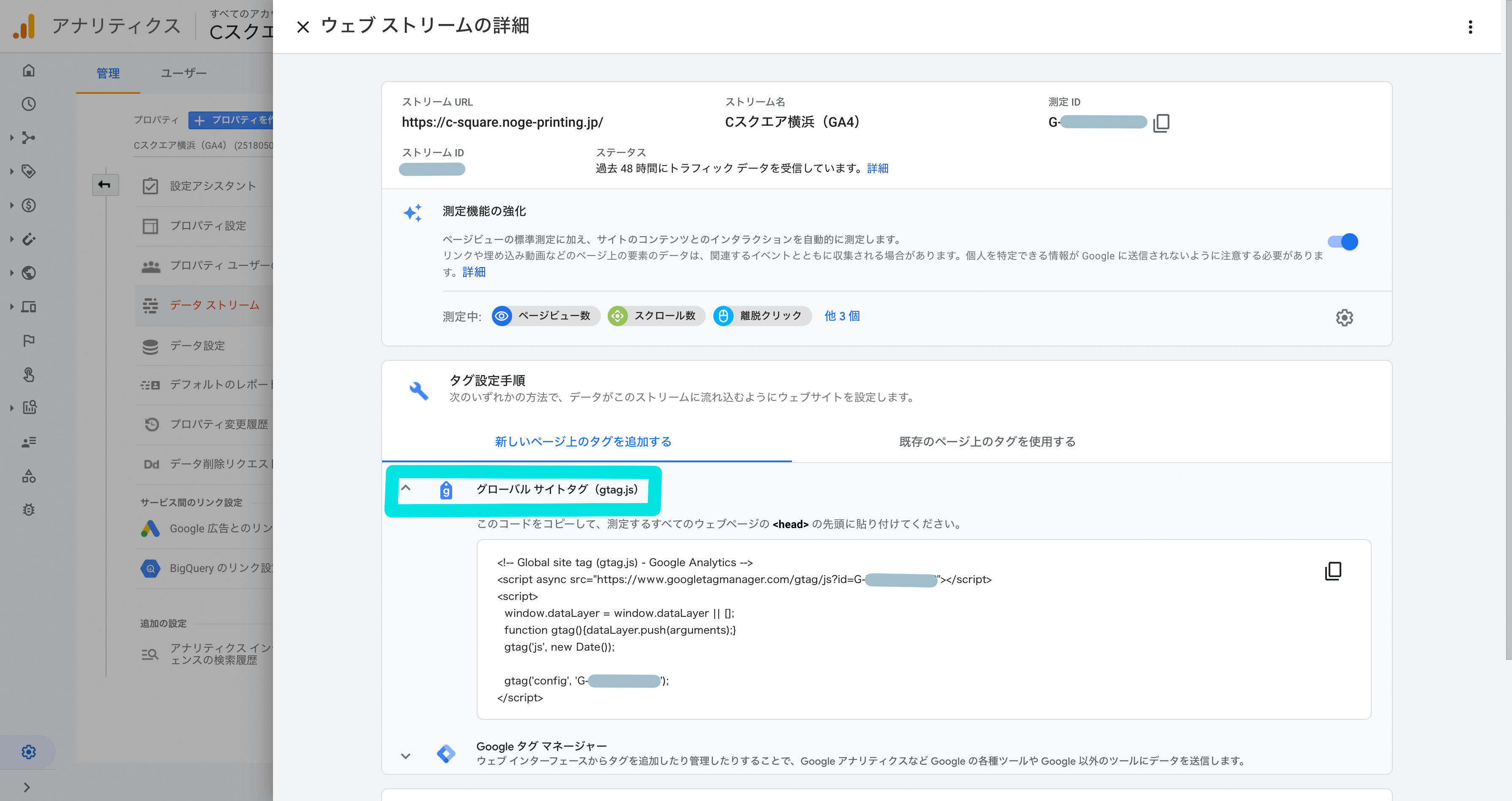Open Realtime clock icon in sidebar
This screenshot has height=801, width=1512.
(x=28, y=104)
